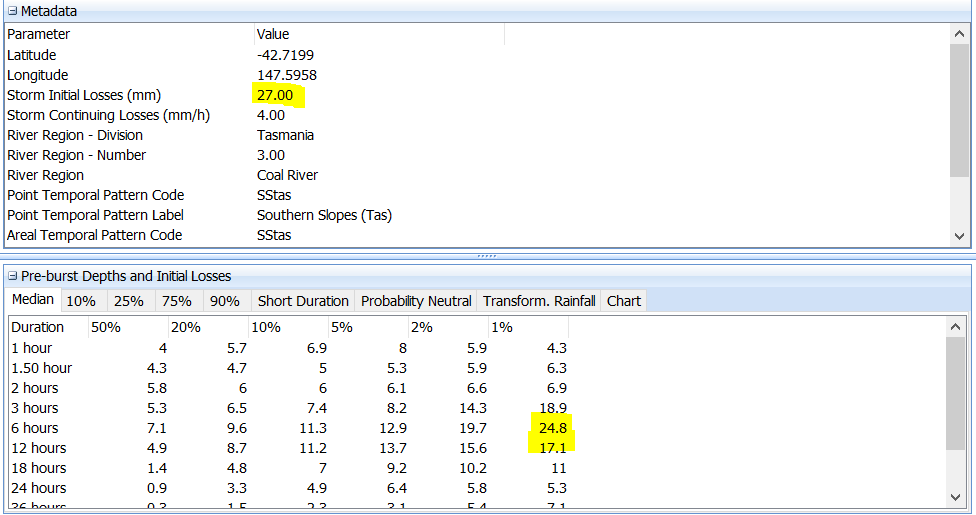This screenshot has height=515, width=976.
Task: Switch to Probability Neutral tab
Action: click(x=416, y=301)
